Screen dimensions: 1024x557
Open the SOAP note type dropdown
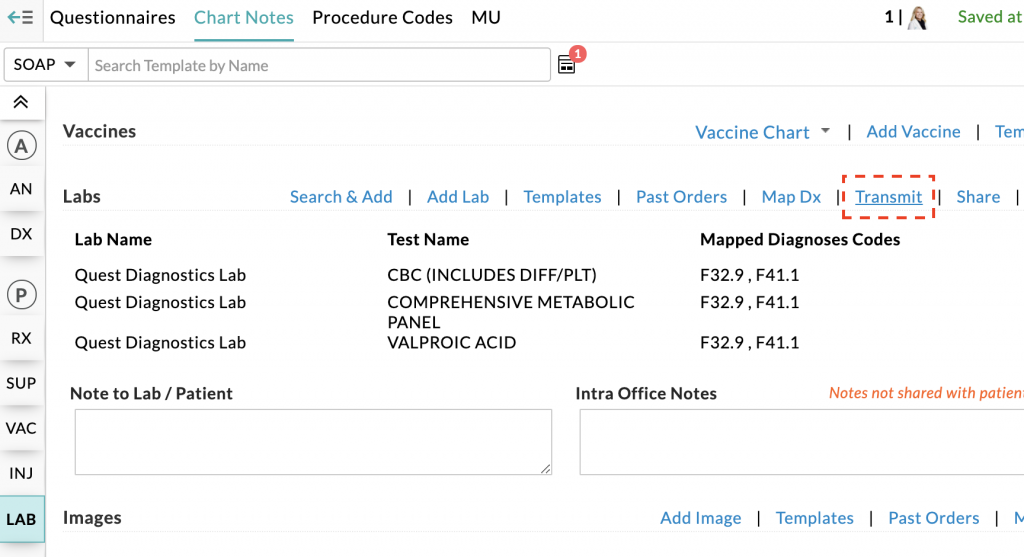46,65
